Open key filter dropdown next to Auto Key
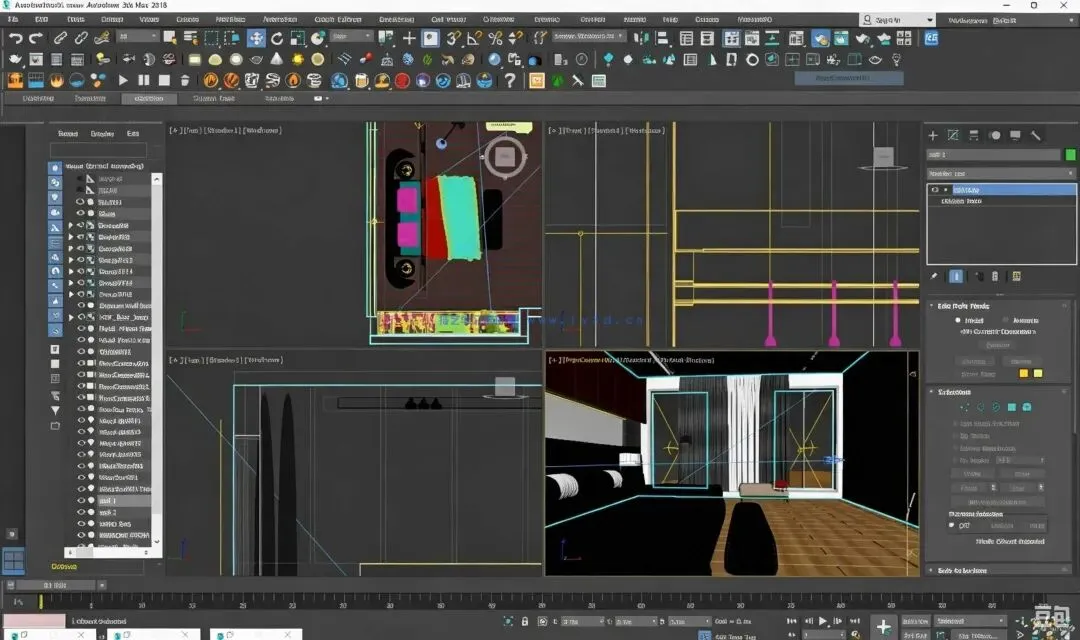 point(970,621)
